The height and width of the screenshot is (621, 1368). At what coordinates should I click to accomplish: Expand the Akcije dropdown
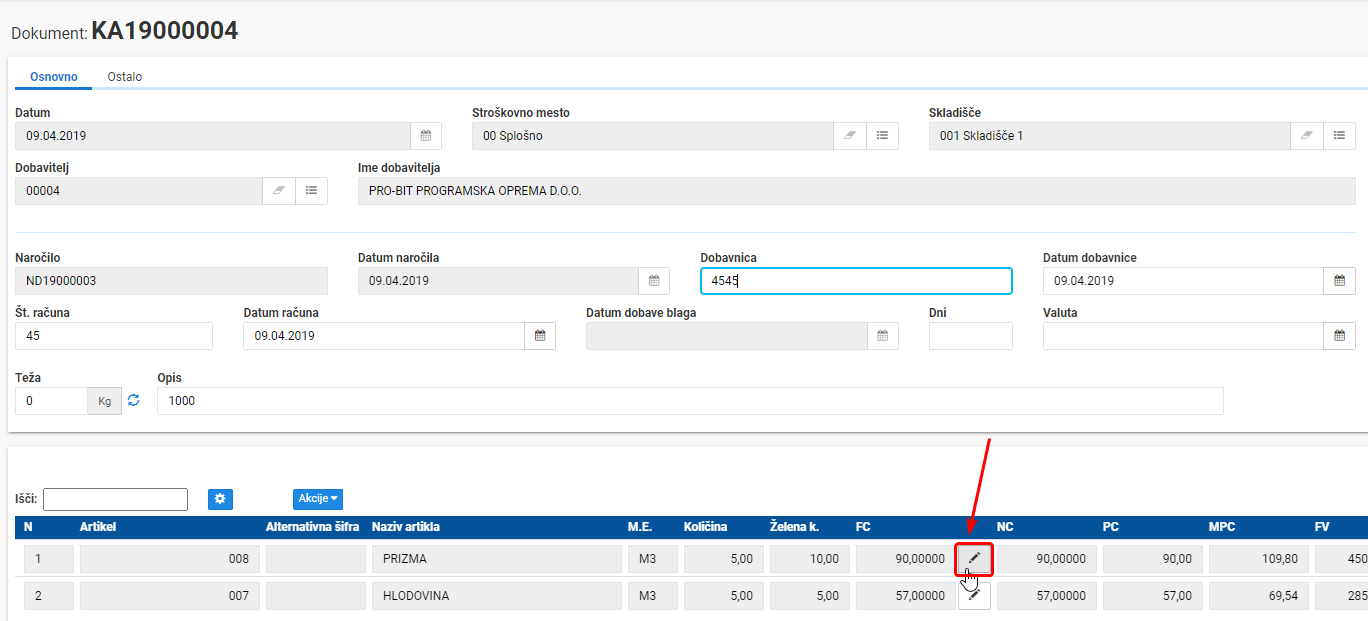click(318, 498)
